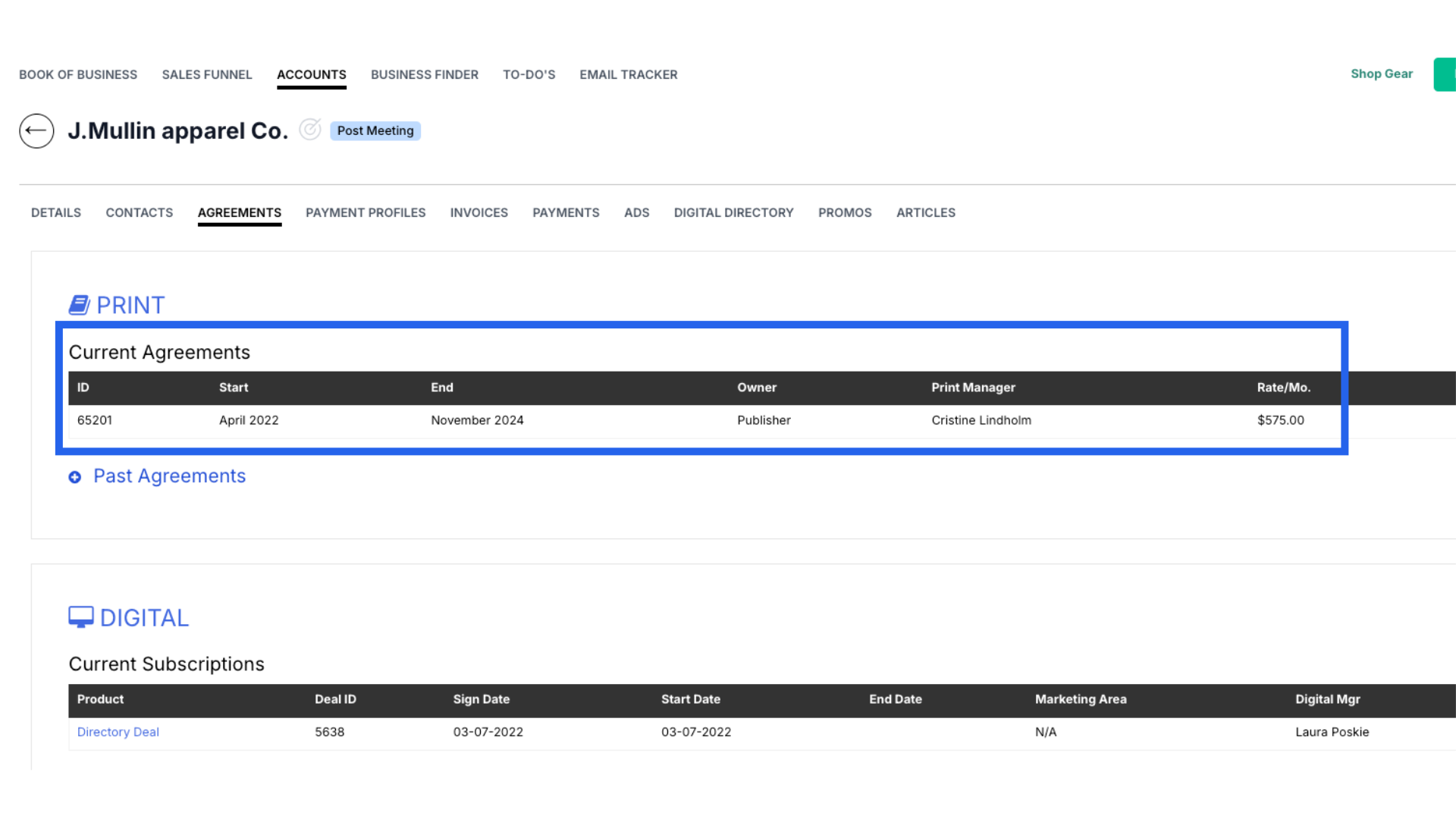The width and height of the screenshot is (1456, 819).
Task: Open Ads sub-tab
Action: (x=637, y=212)
